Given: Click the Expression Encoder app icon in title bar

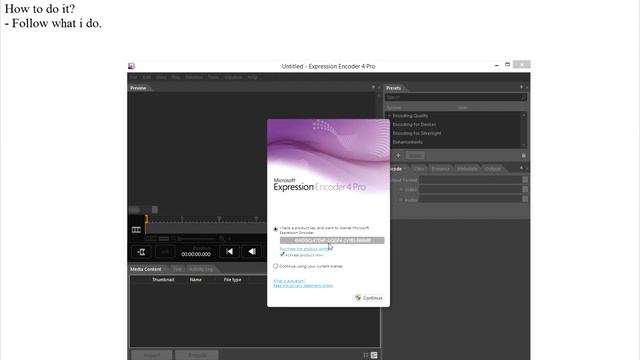Looking at the screenshot, I should click(131, 66).
